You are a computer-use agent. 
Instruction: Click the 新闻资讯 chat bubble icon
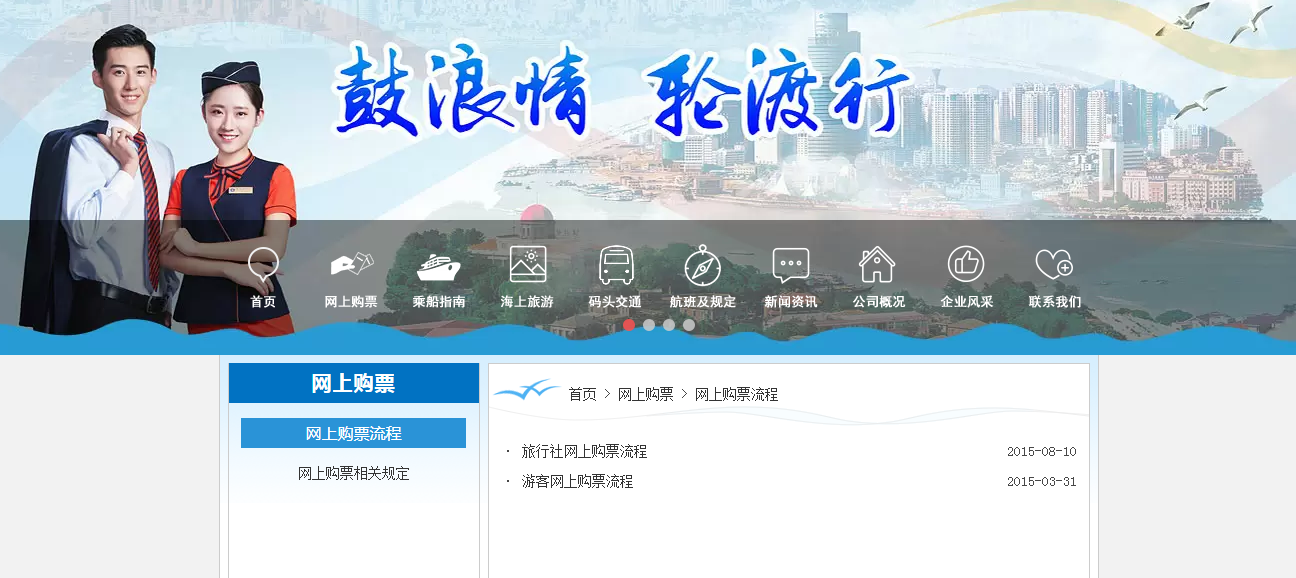(x=789, y=262)
